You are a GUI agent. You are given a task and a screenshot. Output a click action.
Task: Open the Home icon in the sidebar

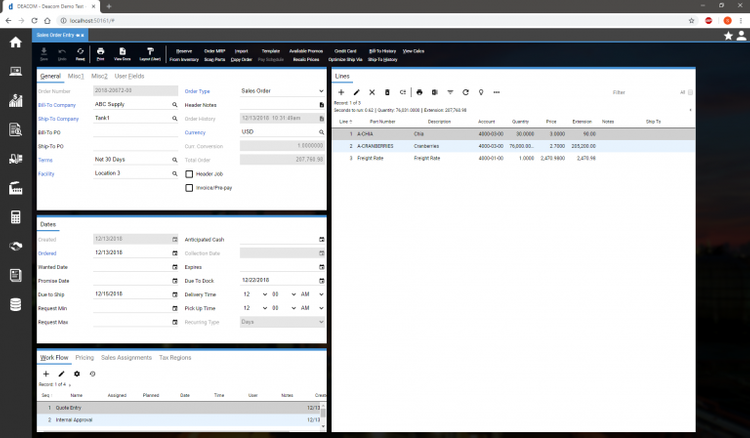15,42
